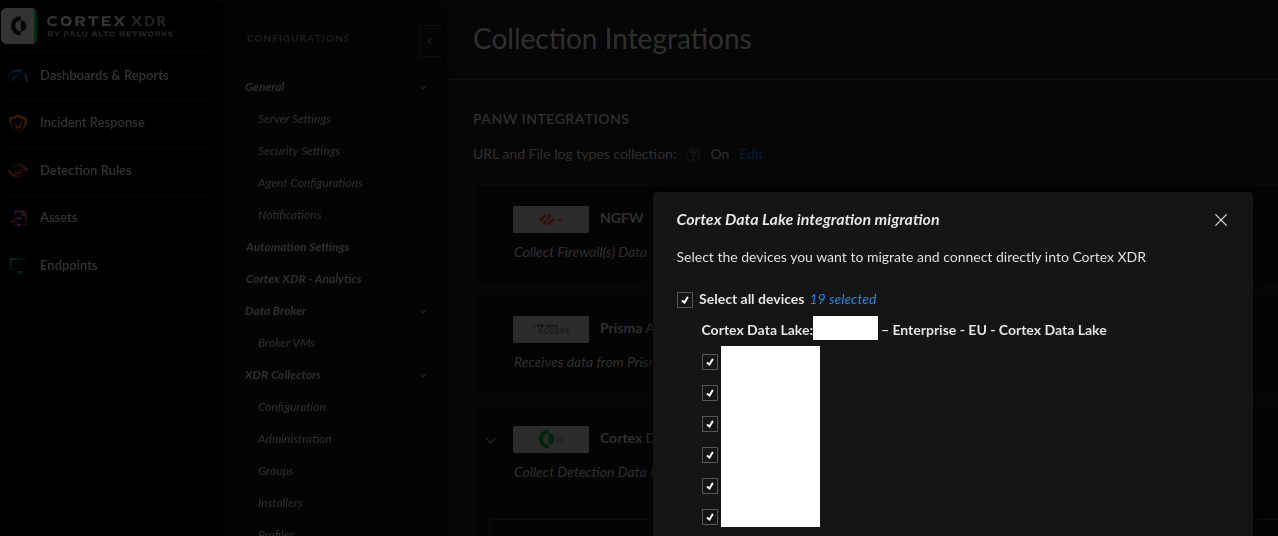
Task: Open Endpoints menu
Action: (69, 266)
